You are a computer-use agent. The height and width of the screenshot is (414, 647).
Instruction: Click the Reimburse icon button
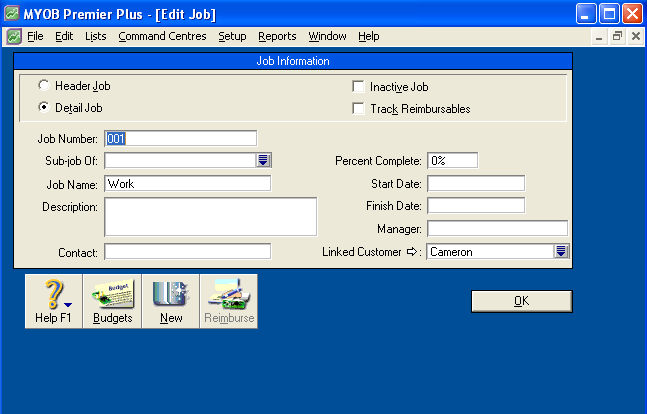229,301
